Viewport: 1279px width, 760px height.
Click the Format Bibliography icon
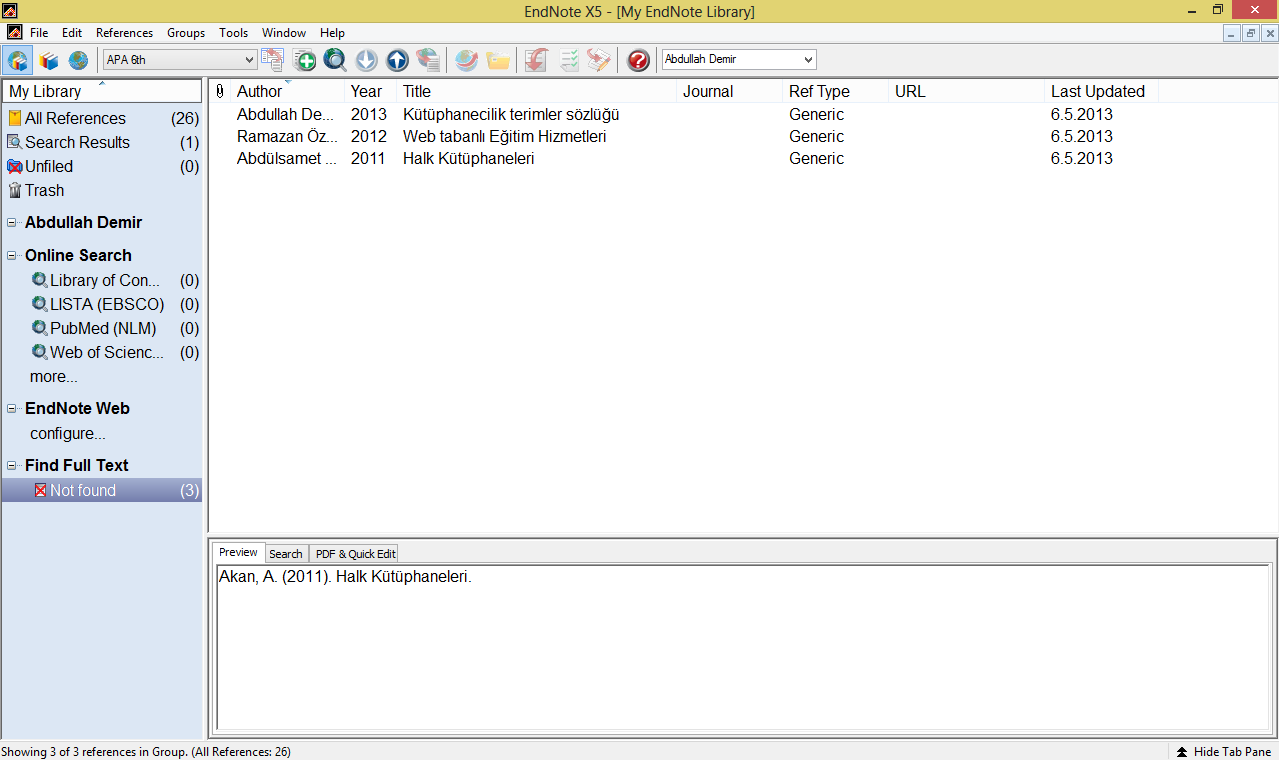(569, 60)
